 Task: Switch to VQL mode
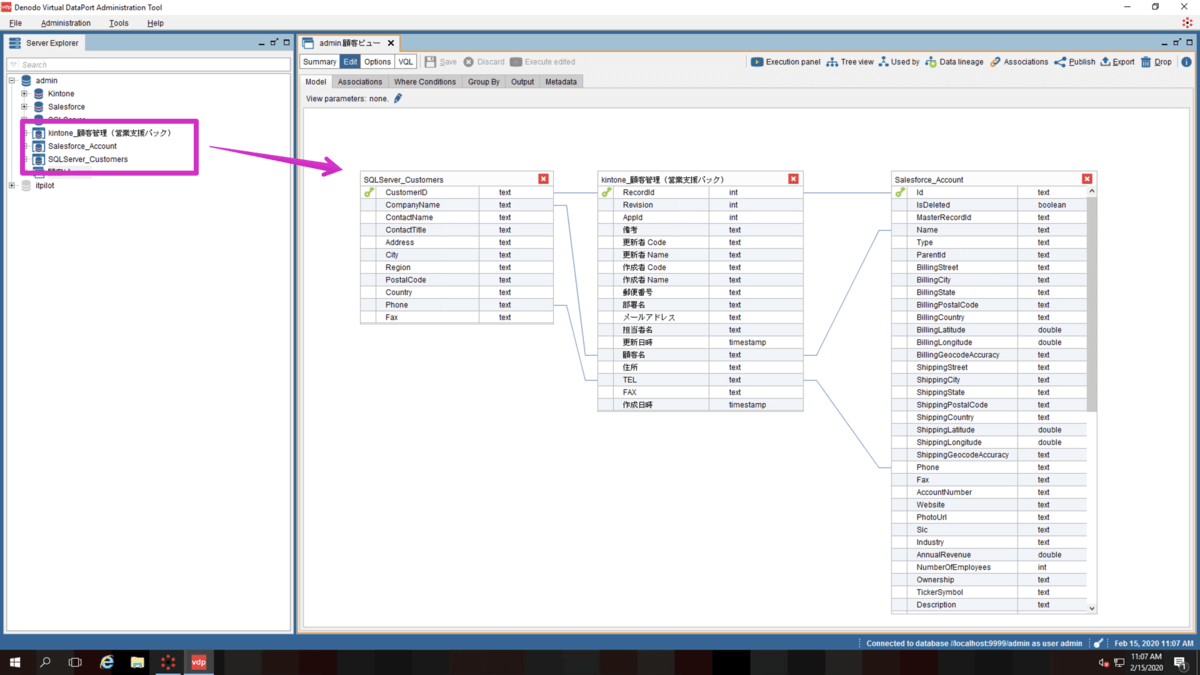click(405, 62)
